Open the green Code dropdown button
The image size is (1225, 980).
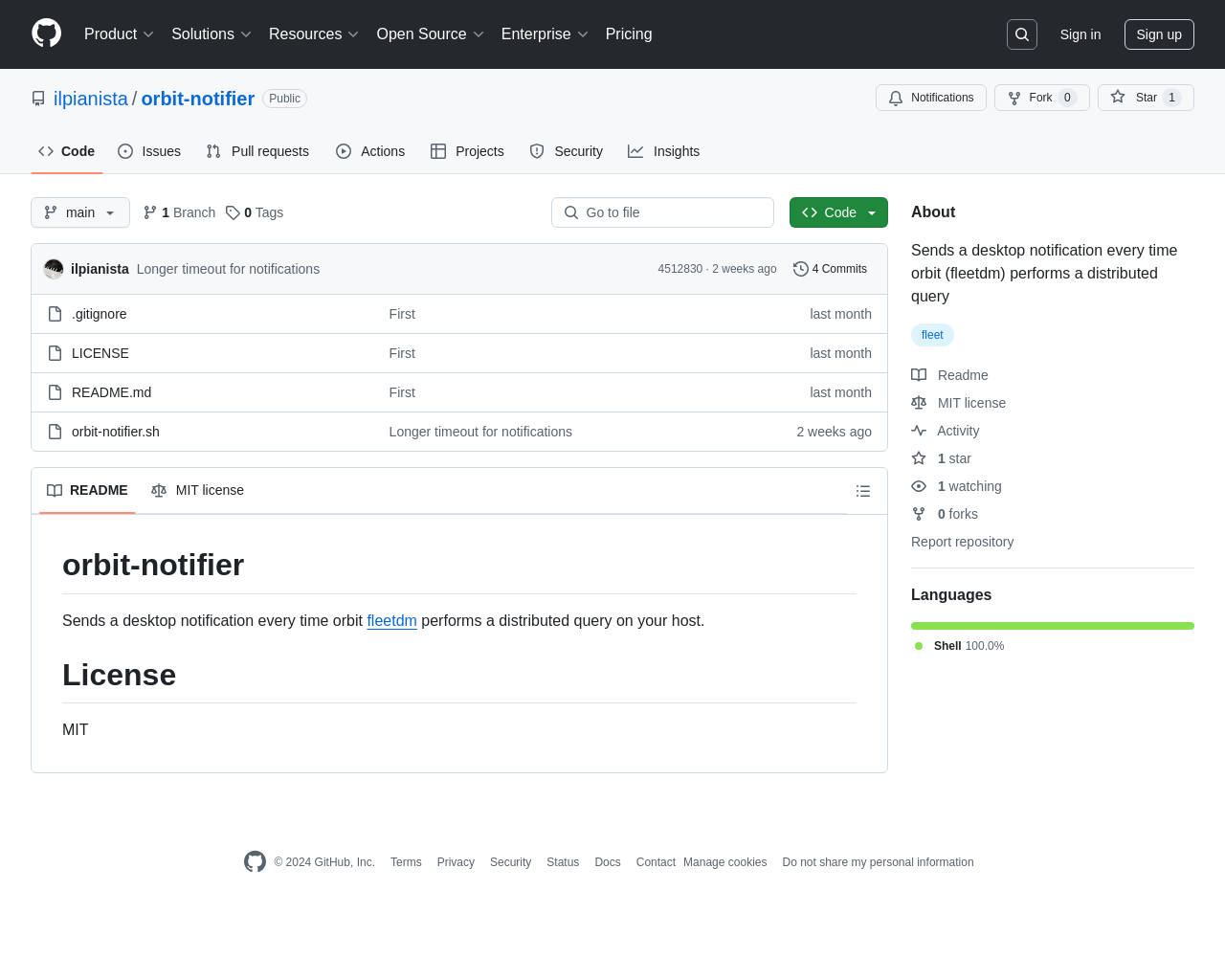coord(838,212)
